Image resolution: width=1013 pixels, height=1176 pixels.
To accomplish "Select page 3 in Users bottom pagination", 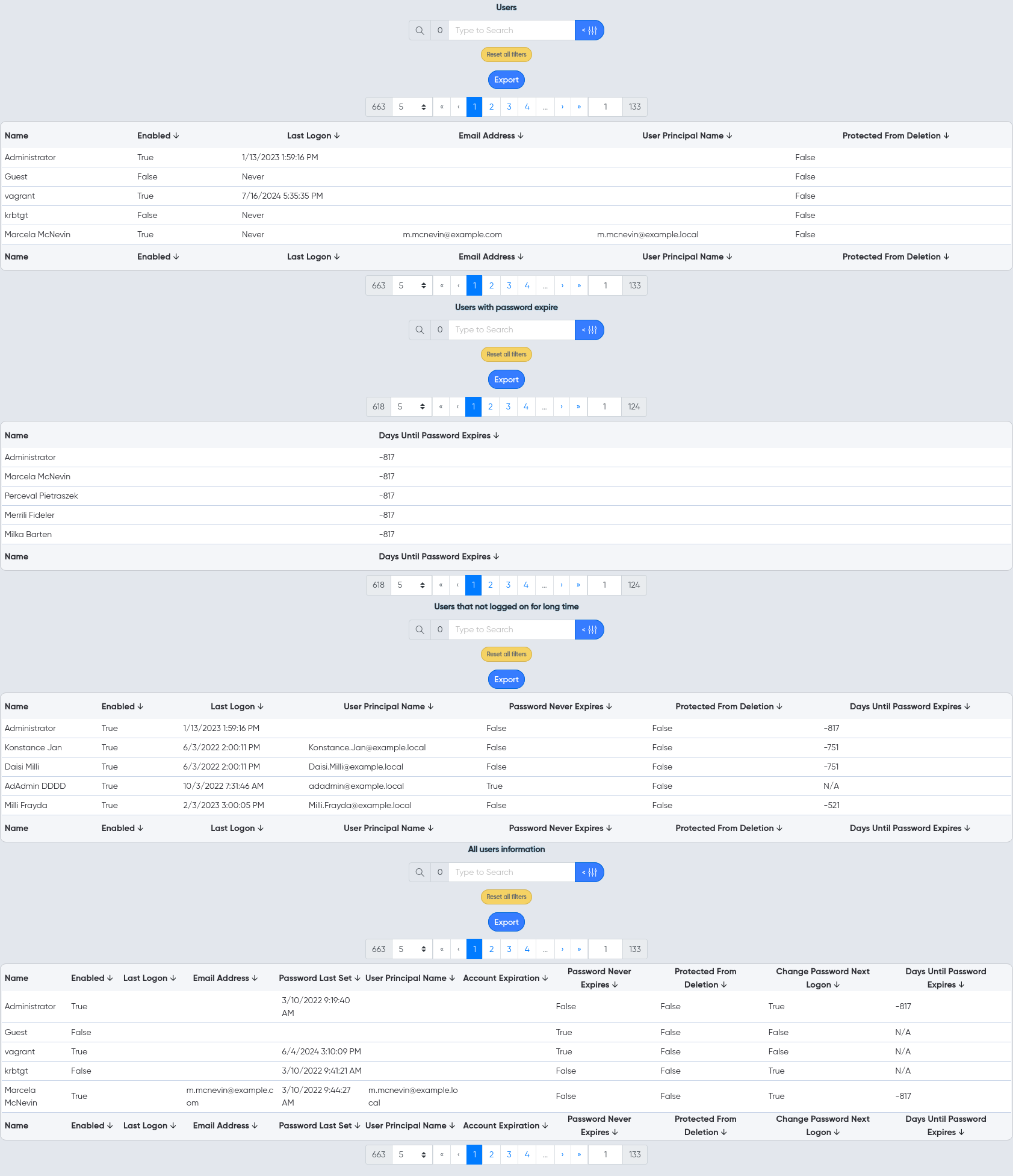I will click(509, 285).
